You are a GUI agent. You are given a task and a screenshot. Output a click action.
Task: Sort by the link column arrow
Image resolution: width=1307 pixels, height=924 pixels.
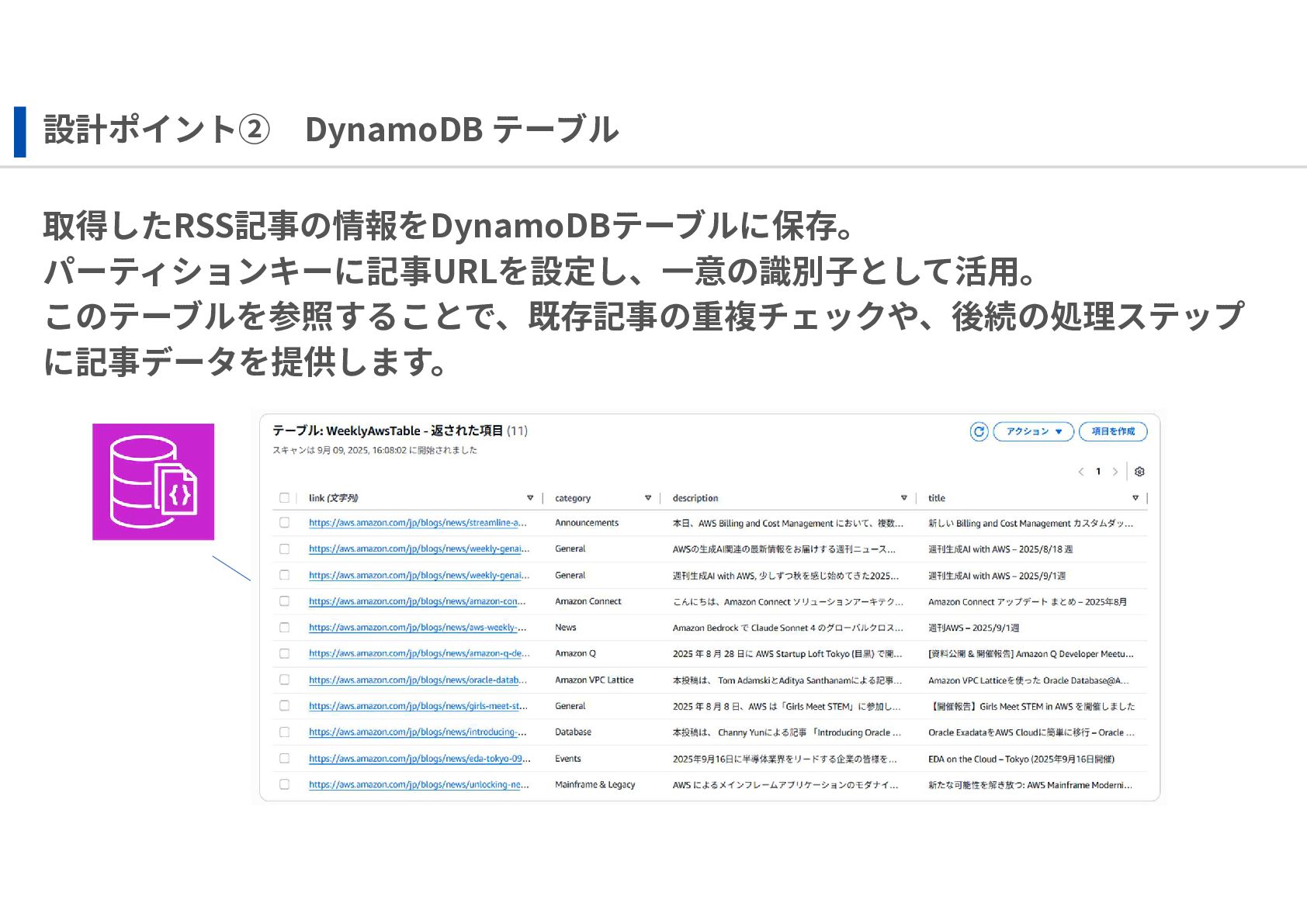click(530, 498)
